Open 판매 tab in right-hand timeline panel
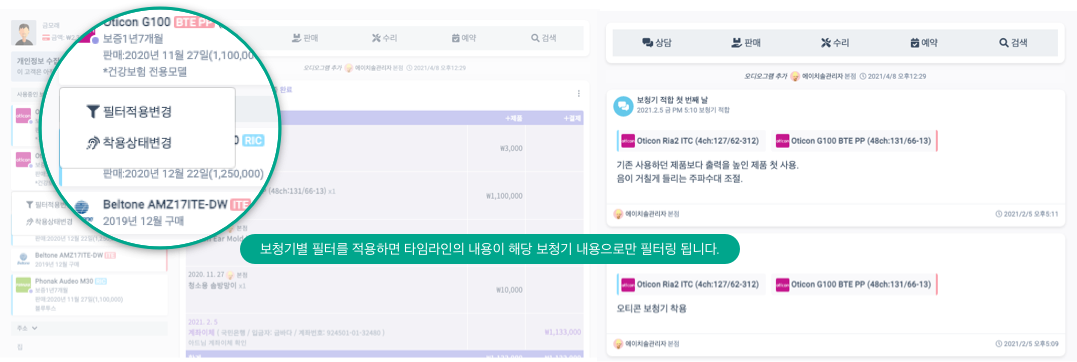The width and height of the screenshot is (1077, 362). click(x=745, y=43)
